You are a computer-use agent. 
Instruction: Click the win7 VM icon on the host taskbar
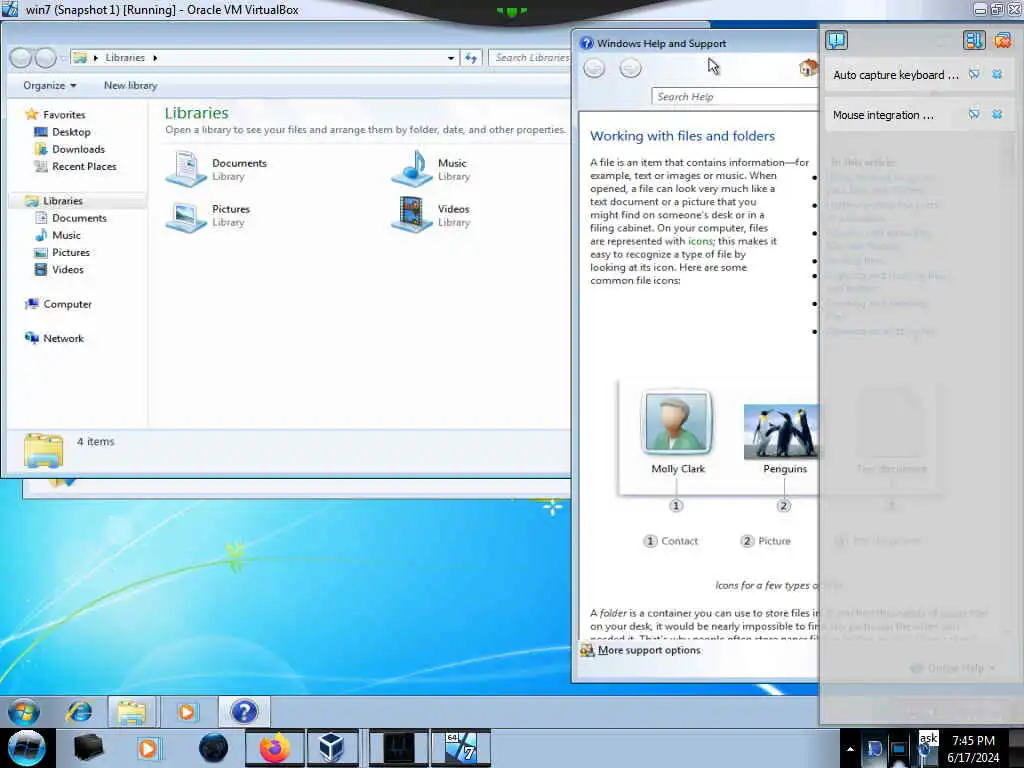(x=460, y=748)
